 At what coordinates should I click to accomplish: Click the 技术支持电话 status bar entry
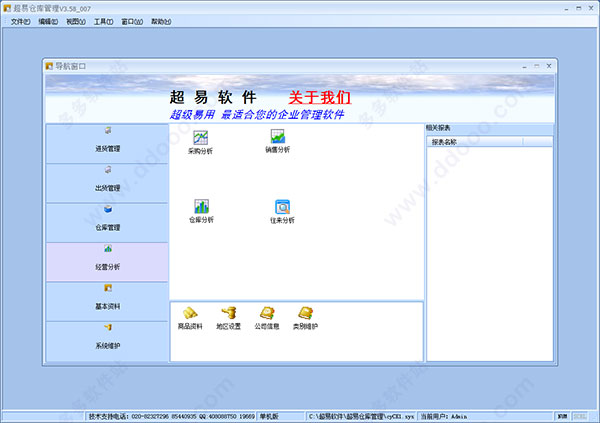point(171,416)
